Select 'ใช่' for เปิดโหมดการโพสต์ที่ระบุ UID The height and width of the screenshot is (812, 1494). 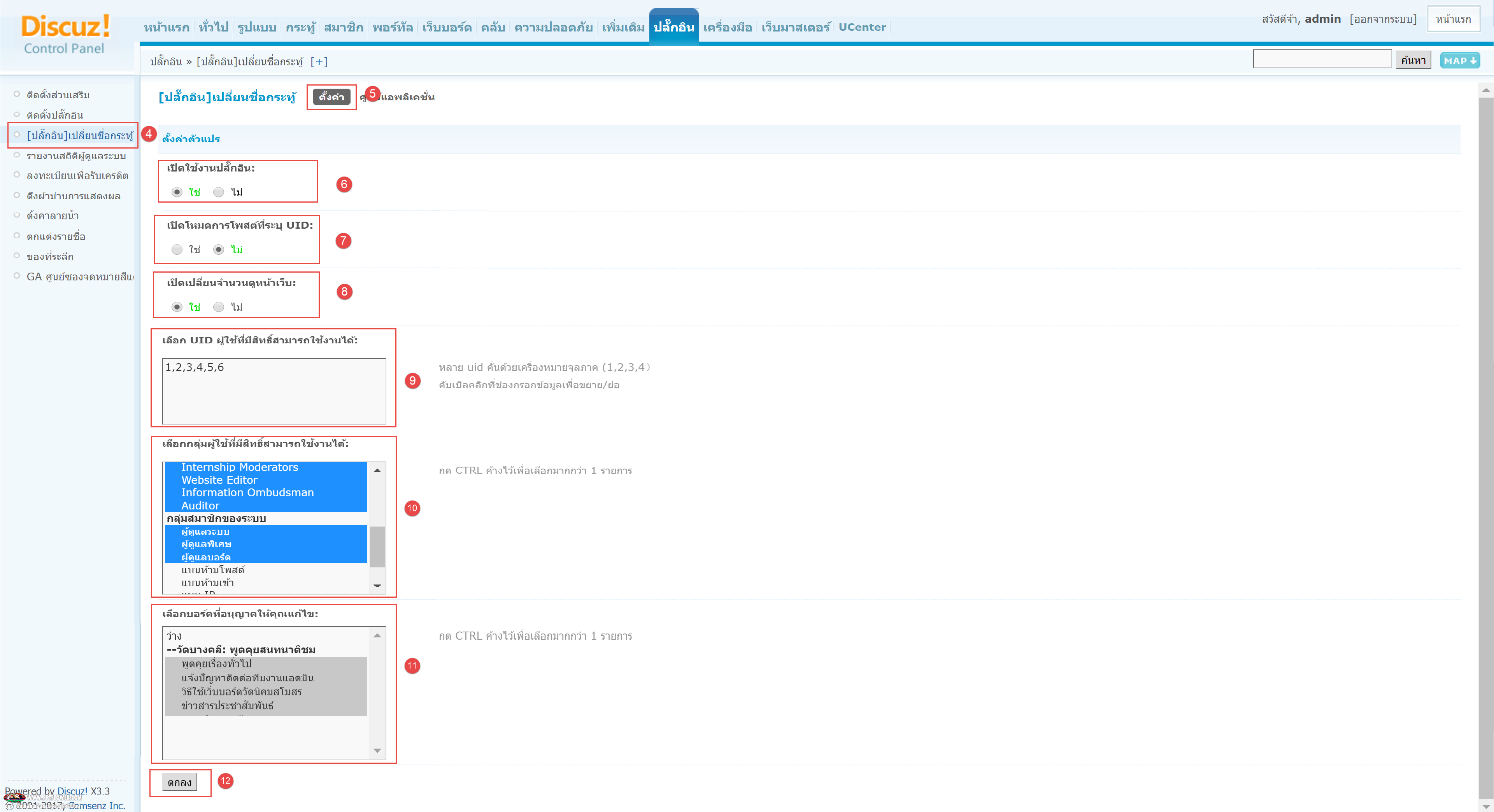pos(177,249)
